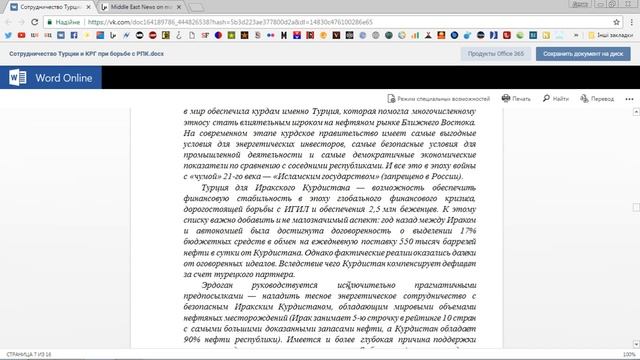Screen dimensions: 640x360
Task: Click the accessibility mode icon
Action: 391,99
